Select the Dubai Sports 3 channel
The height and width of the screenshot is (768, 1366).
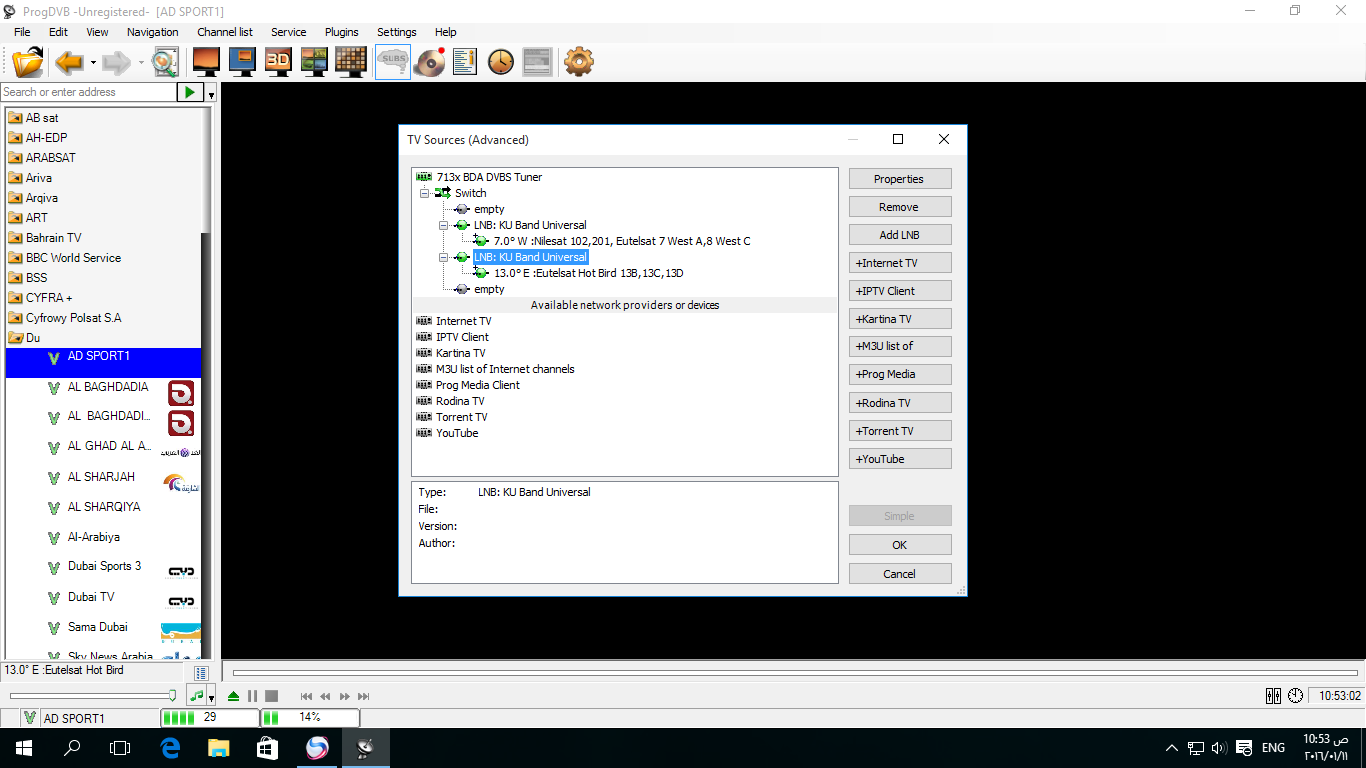pos(104,566)
